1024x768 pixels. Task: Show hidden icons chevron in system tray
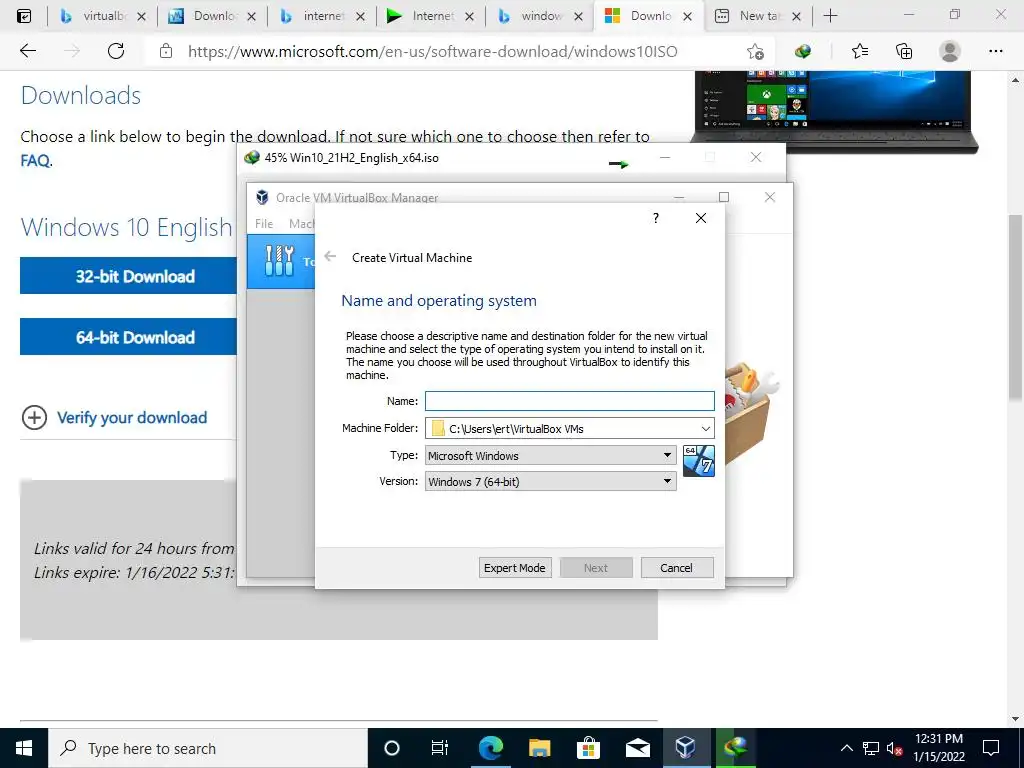846,748
